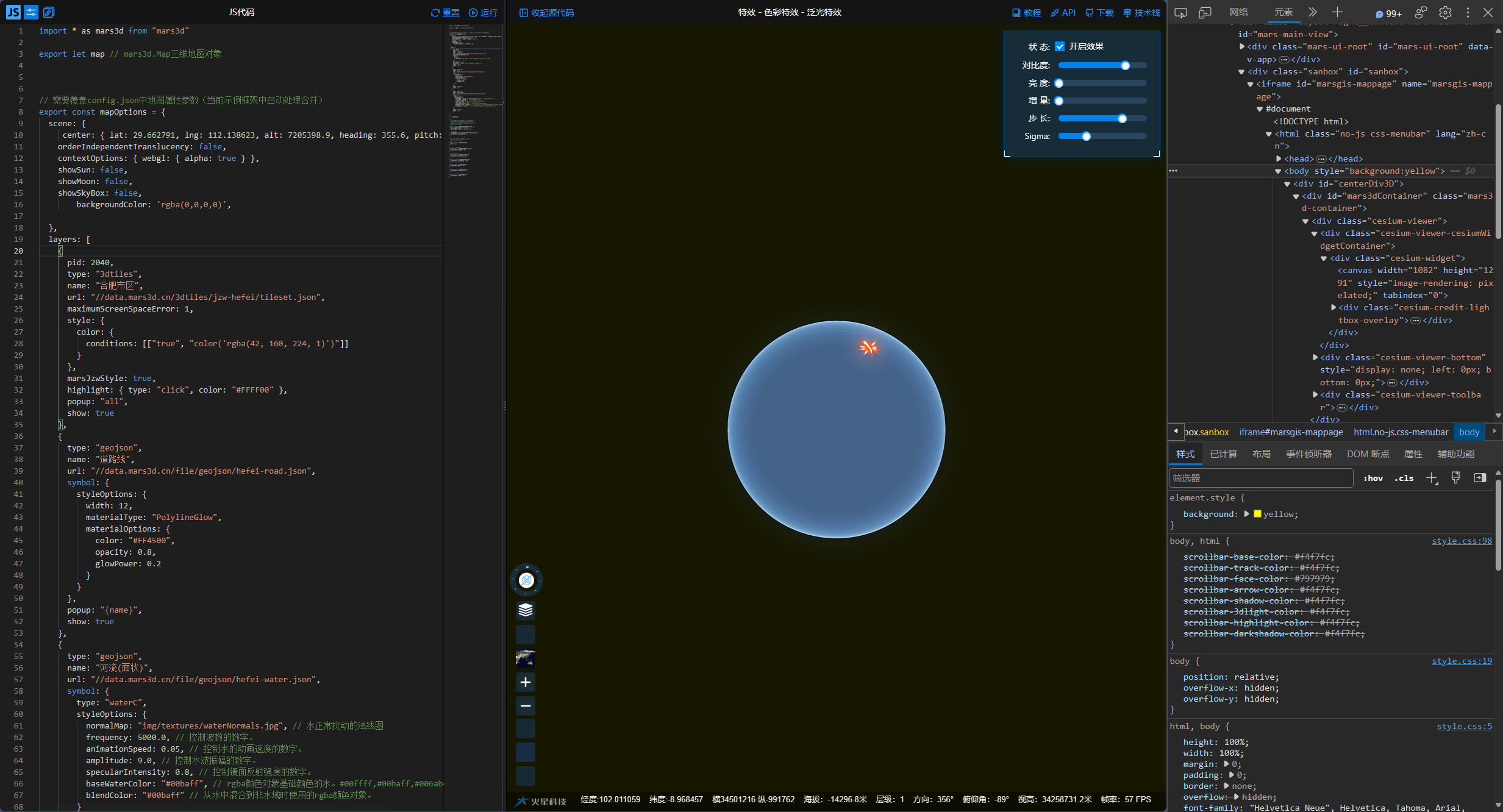Open the 辅助功能 accessibility tab
The image size is (1503, 812).
(1455, 454)
